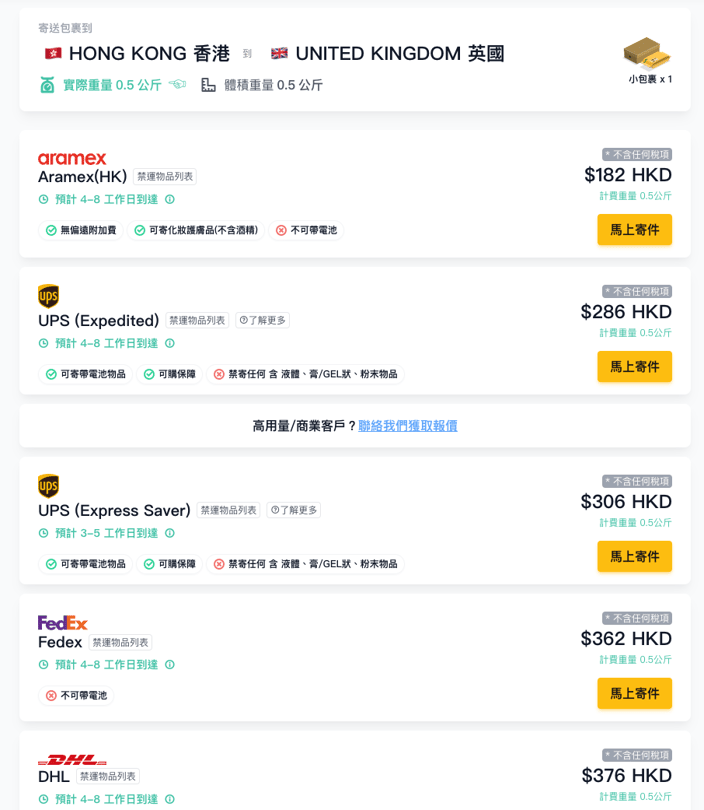This screenshot has width=704, height=810.
Task: Click the Aramex carrier logo
Action: pos(72,158)
